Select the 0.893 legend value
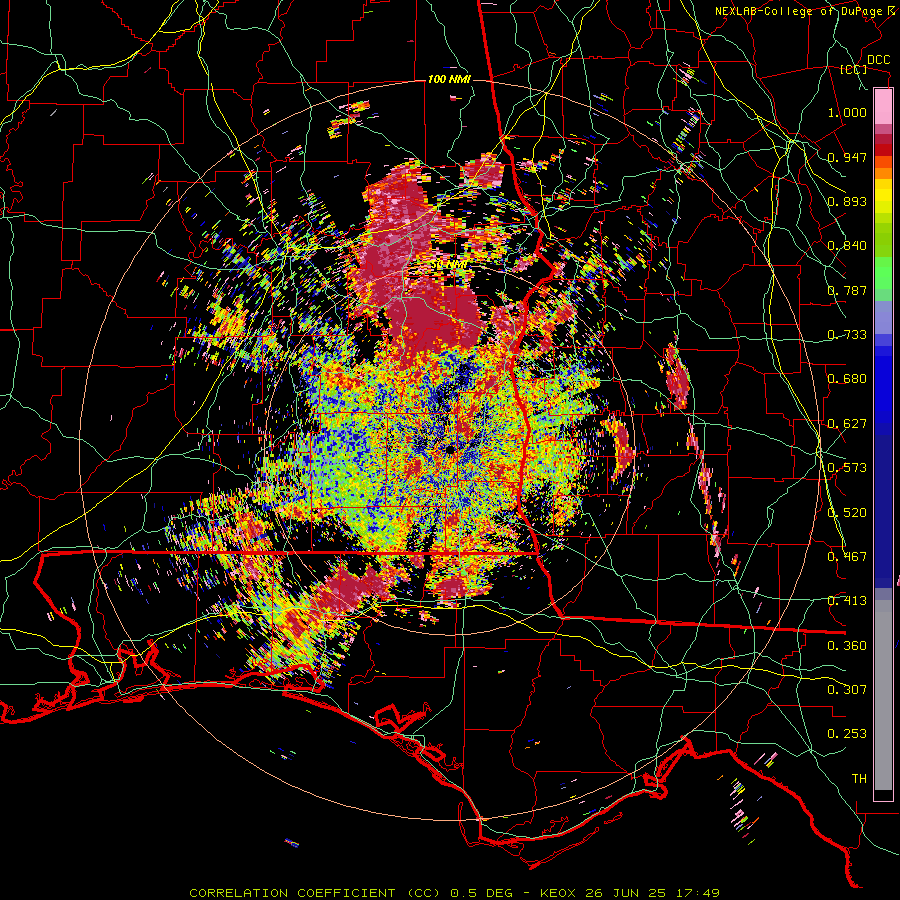Viewport: 900px width, 900px height. point(847,201)
